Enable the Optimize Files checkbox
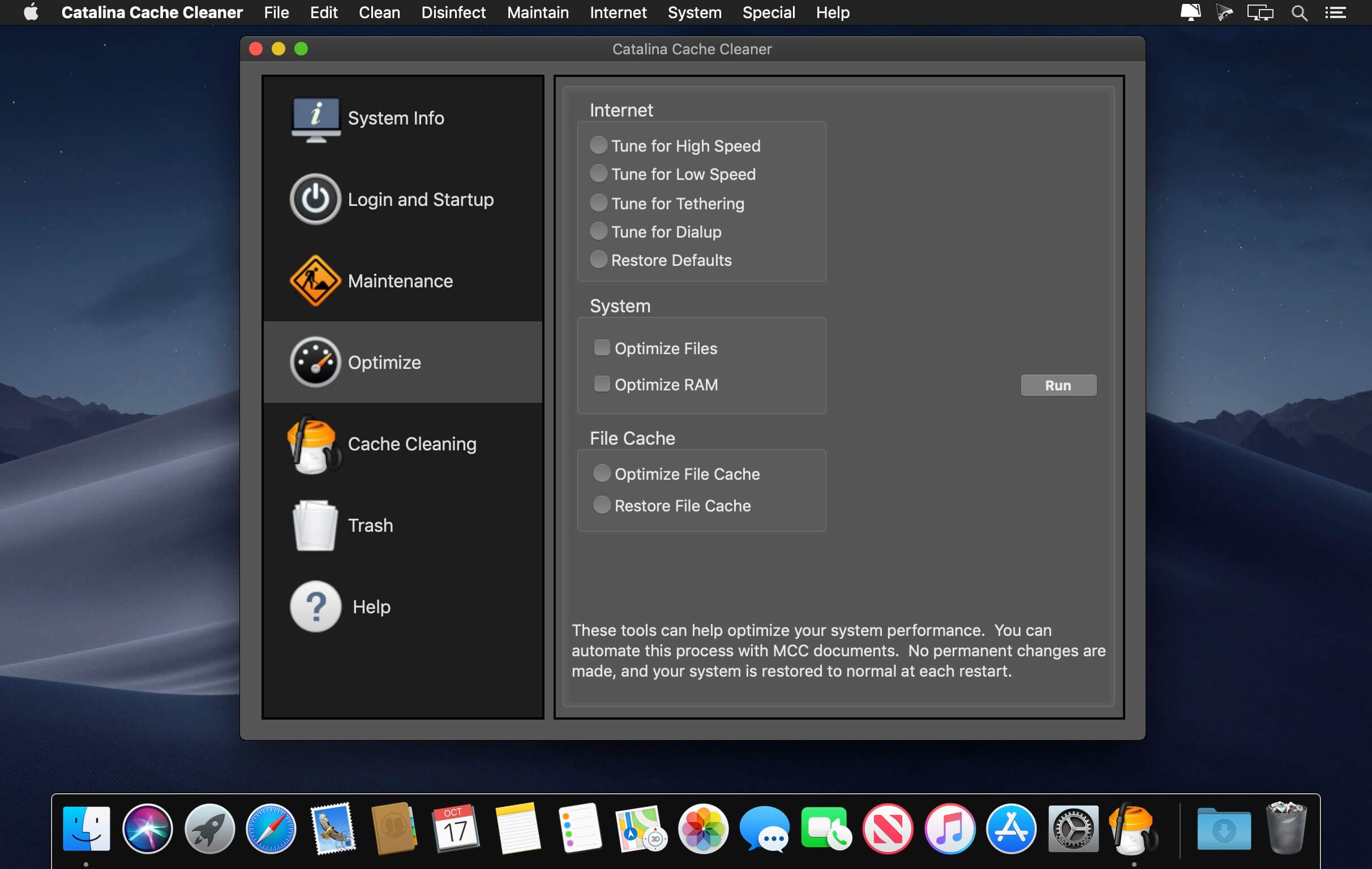The image size is (1372, 869). click(x=602, y=347)
